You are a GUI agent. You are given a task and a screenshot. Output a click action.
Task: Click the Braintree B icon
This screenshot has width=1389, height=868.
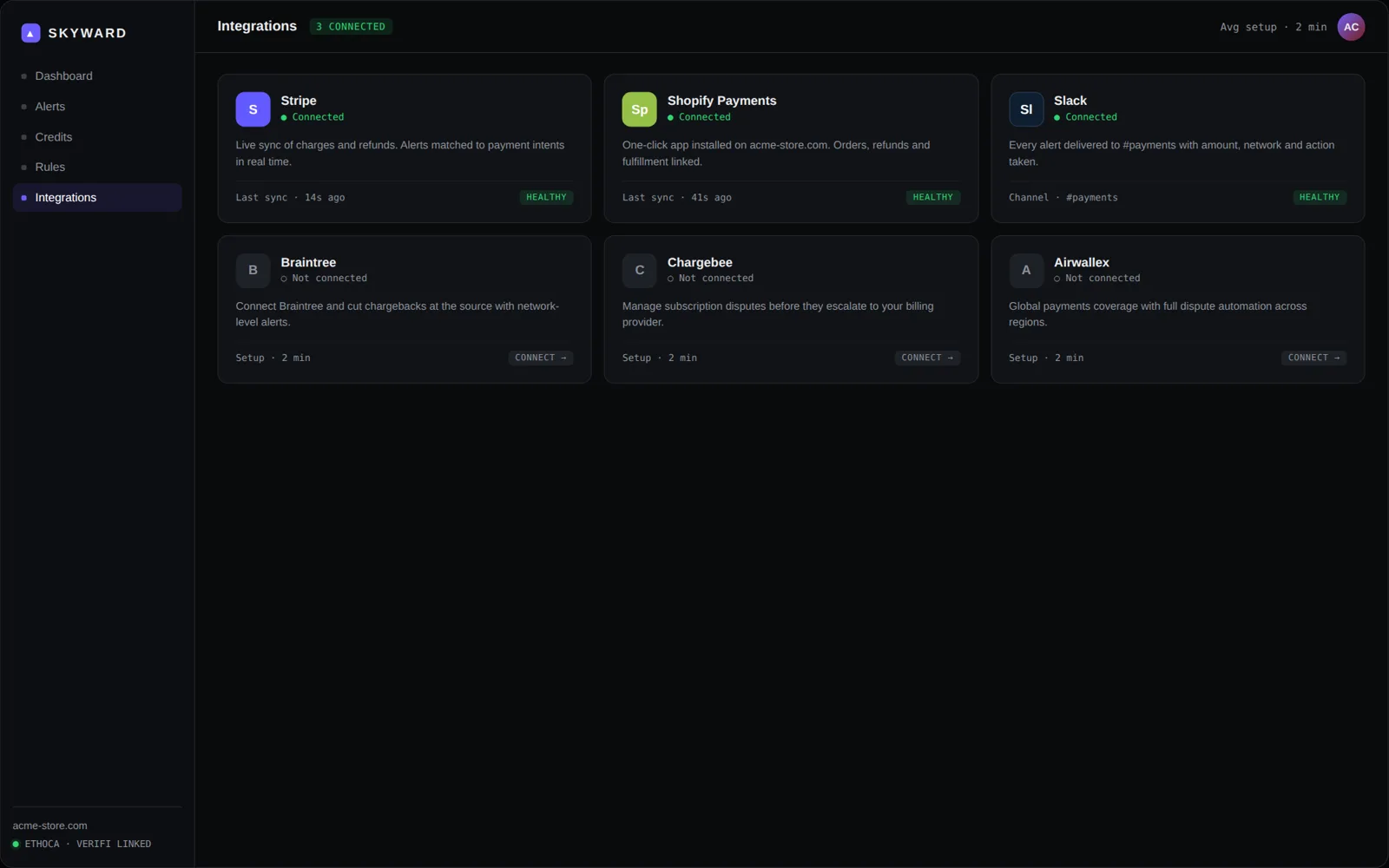tap(253, 270)
